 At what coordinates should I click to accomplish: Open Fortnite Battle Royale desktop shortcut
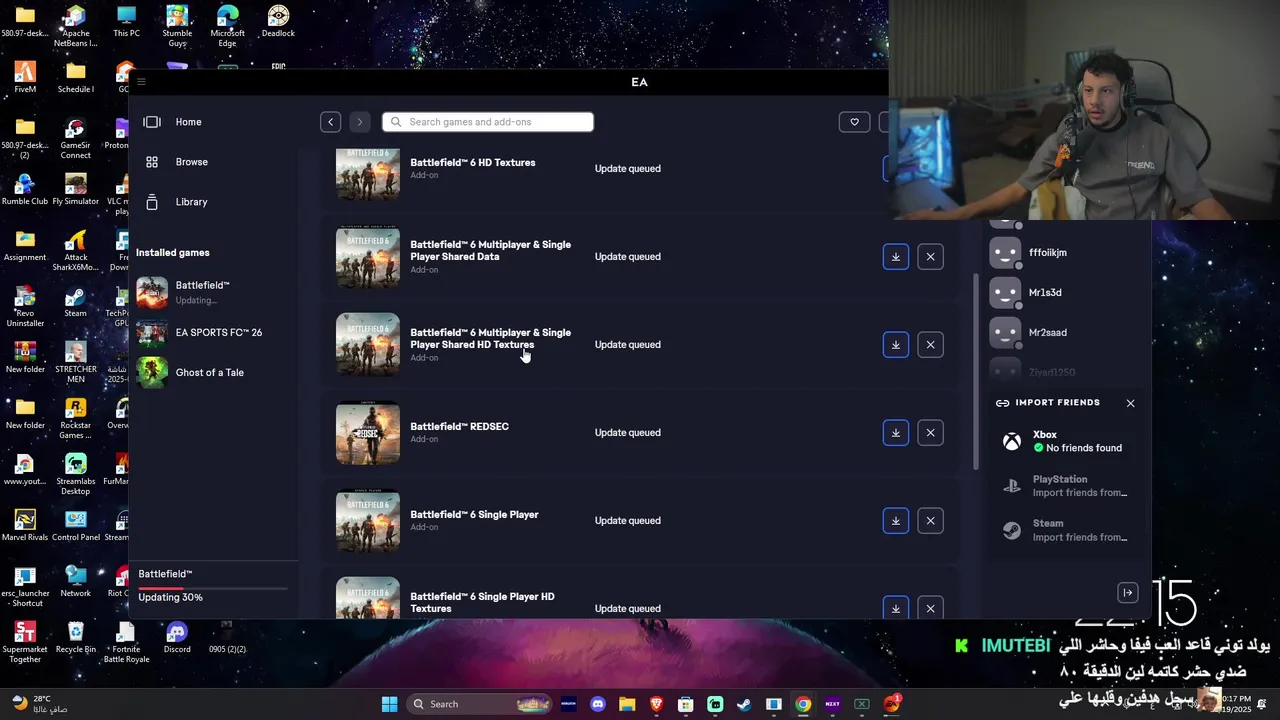point(126,642)
